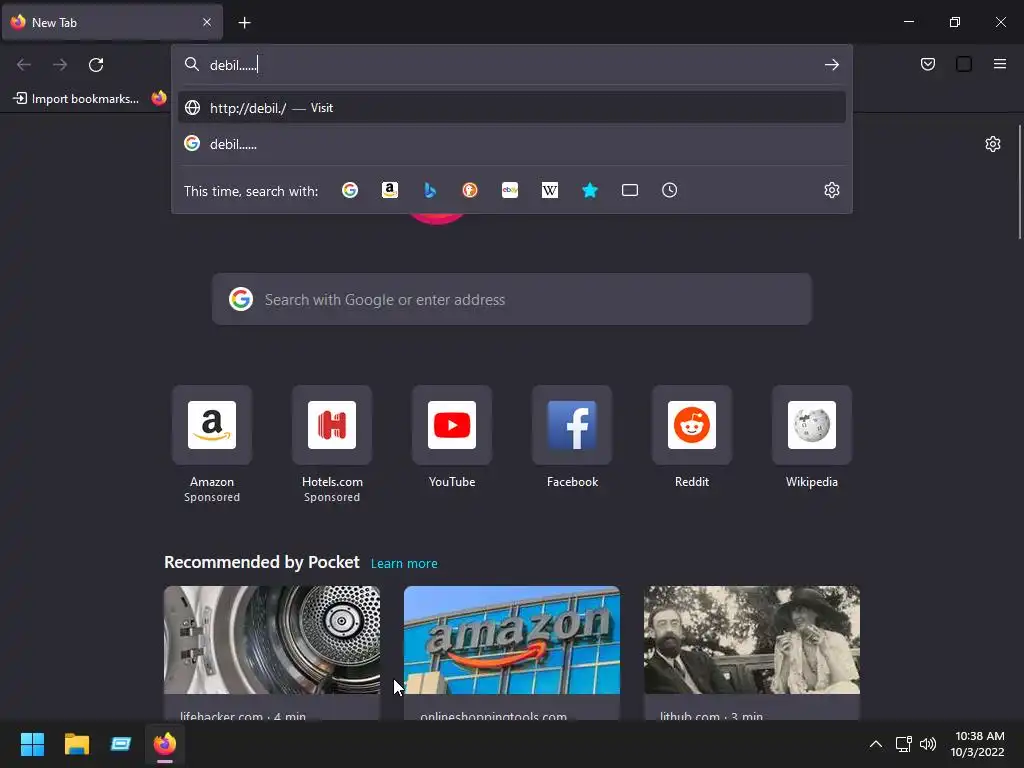Screen dimensions: 1024x768
Task: Open the Firefox application menu
Action: pos(1000,64)
